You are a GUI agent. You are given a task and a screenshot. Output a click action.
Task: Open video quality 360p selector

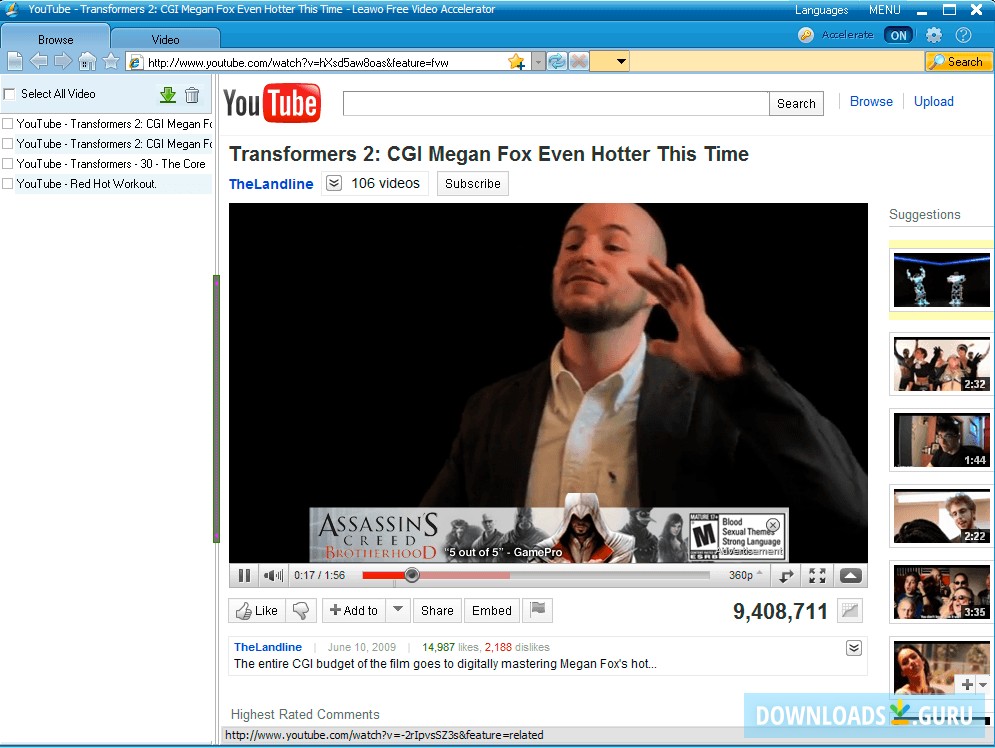745,575
